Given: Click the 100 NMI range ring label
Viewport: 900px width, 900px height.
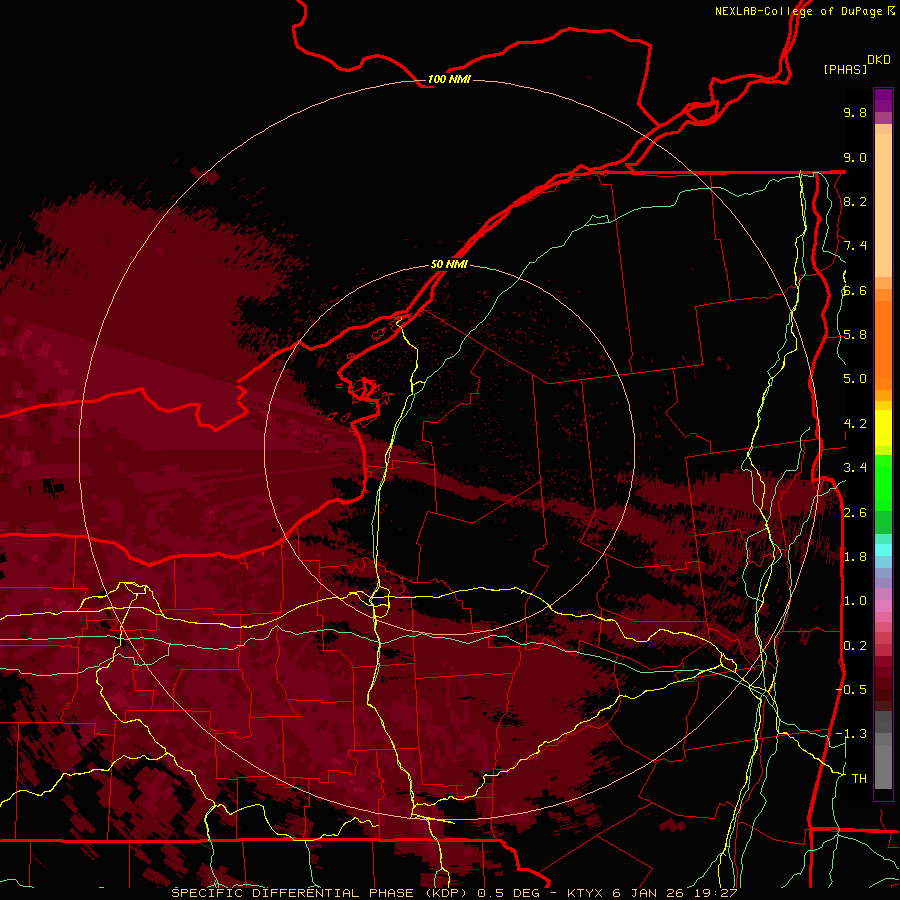Looking at the screenshot, I should coord(449,79).
